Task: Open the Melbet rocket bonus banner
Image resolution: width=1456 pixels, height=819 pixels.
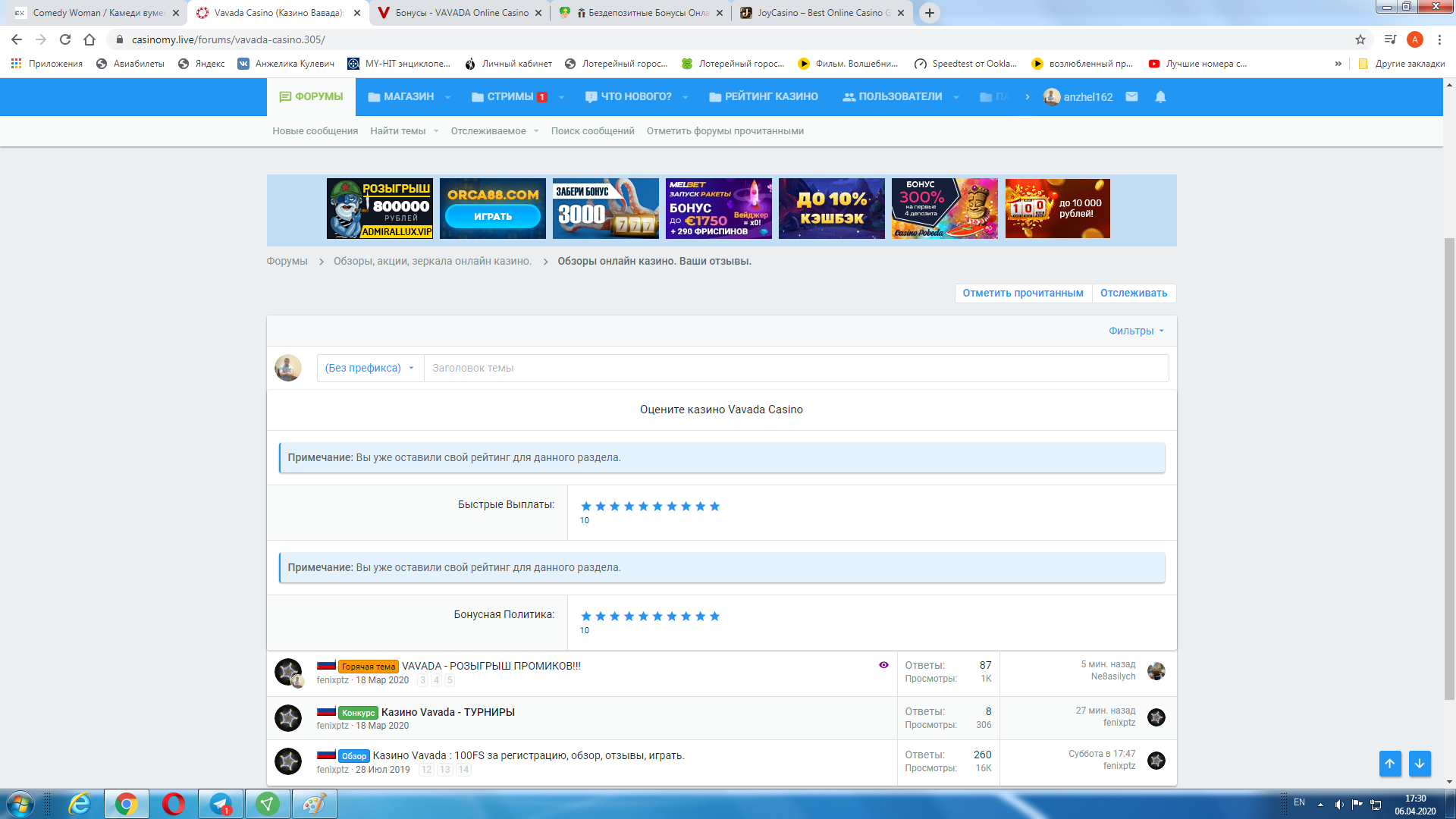Action: click(x=719, y=209)
